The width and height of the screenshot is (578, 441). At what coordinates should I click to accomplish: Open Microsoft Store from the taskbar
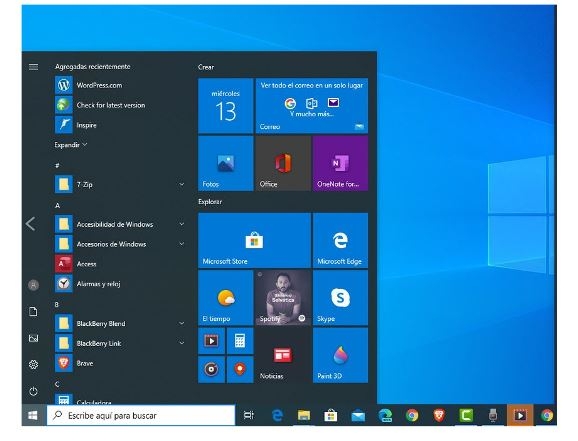pos(331,416)
